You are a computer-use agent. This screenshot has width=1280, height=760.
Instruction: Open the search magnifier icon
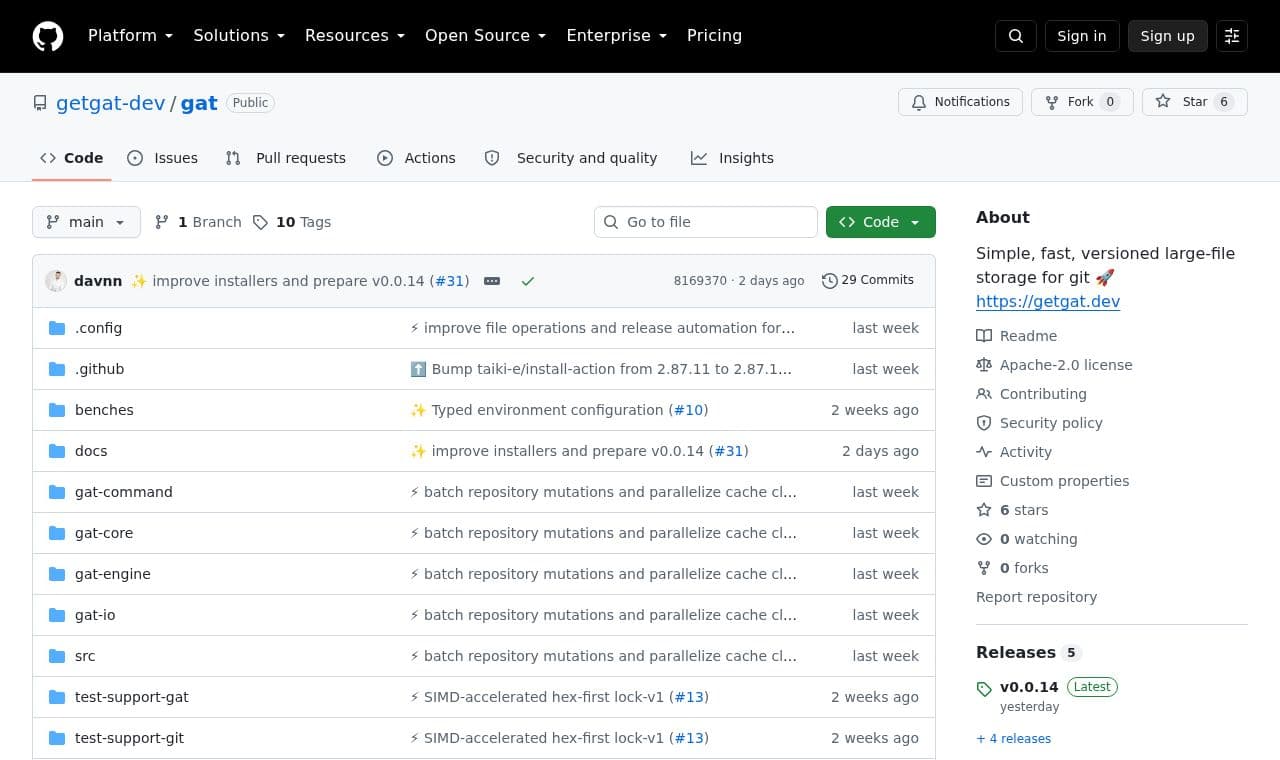(1016, 36)
